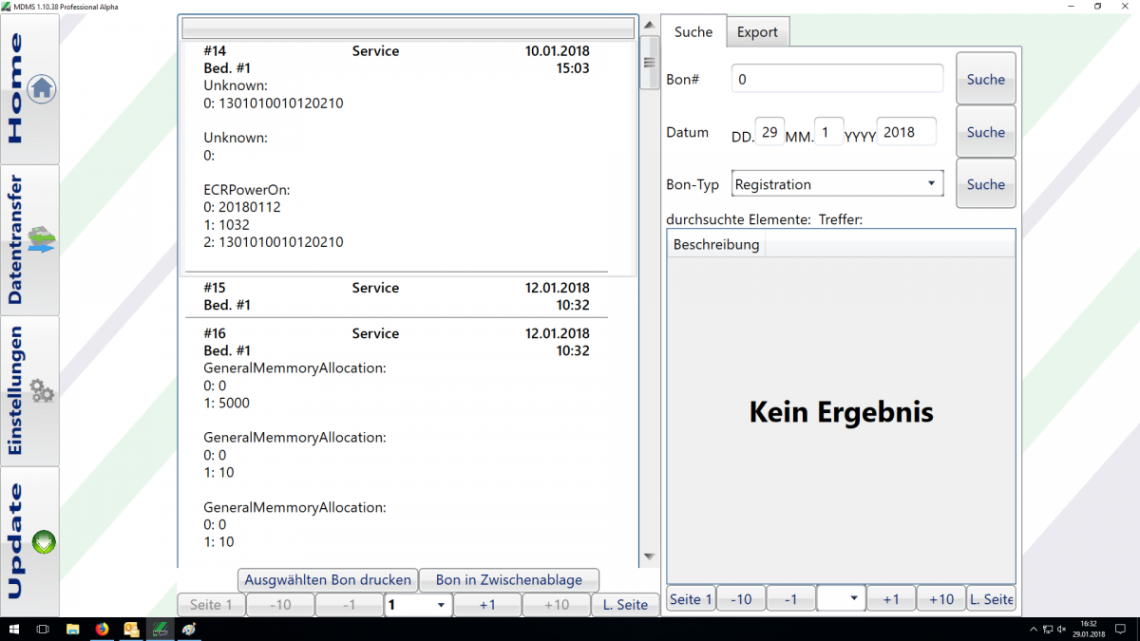Switch to the Suche tab
Screen dimensions: 1140x641
click(694, 32)
